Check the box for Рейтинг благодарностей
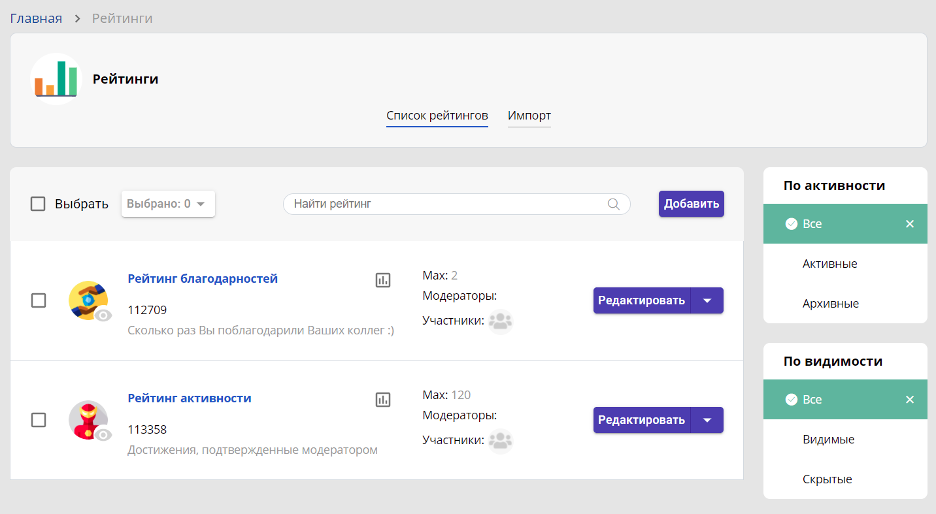The width and height of the screenshot is (936, 514). [x=38, y=300]
